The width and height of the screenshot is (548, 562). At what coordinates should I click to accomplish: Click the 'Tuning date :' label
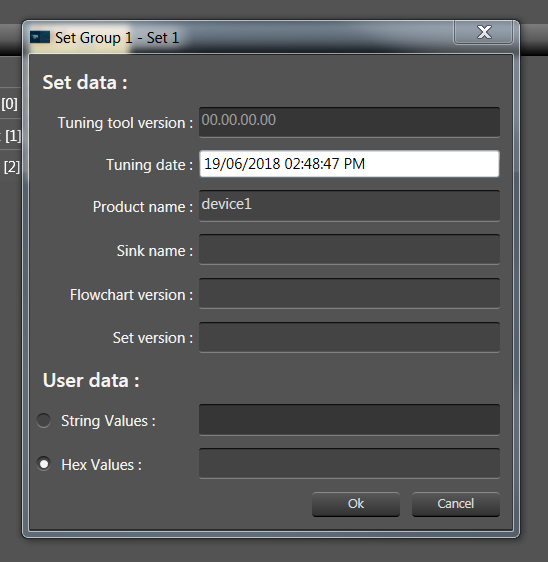(149, 165)
